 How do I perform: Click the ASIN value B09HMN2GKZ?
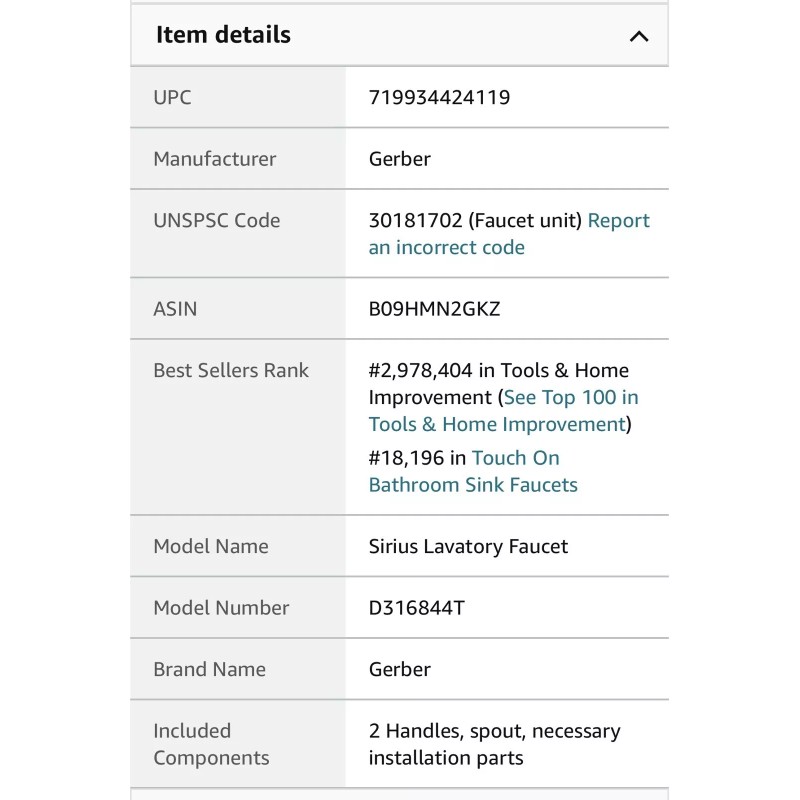tap(434, 309)
